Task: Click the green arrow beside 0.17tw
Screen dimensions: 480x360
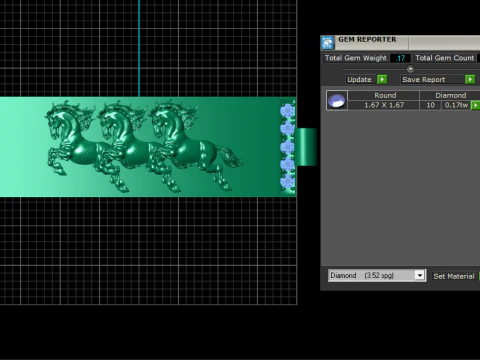Action: click(475, 105)
